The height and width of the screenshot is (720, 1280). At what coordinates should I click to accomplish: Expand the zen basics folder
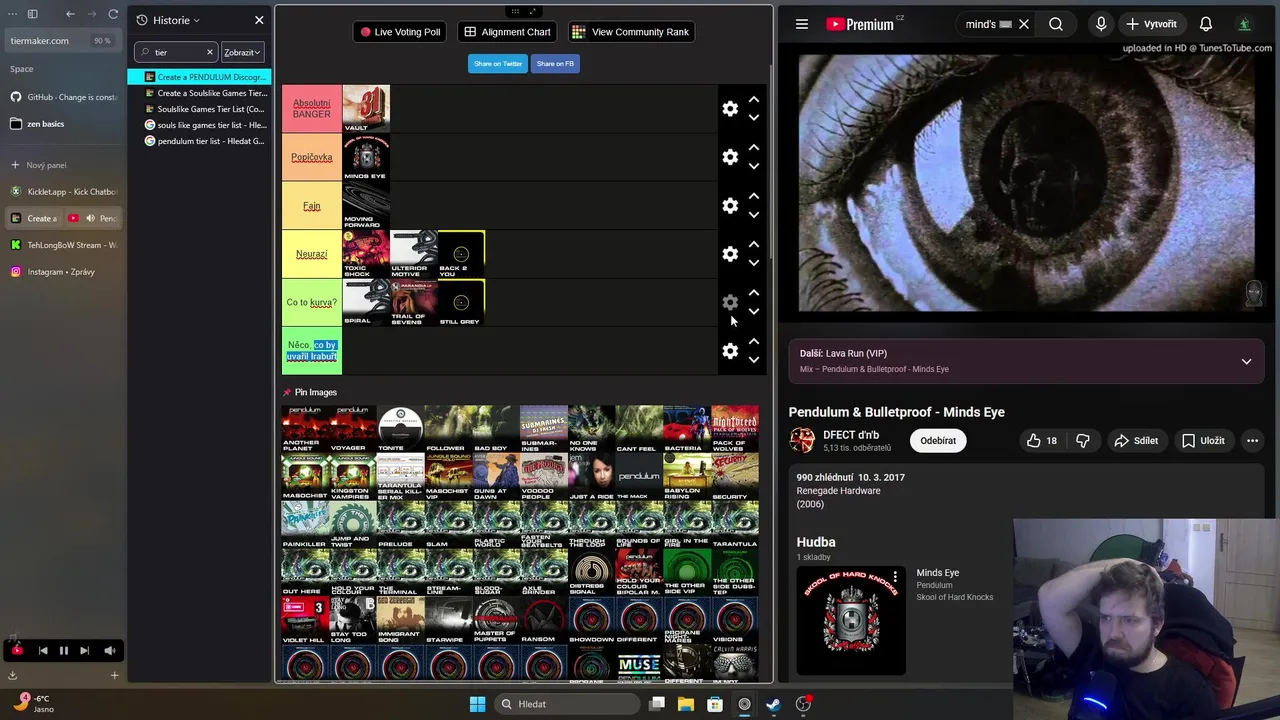click(62, 124)
